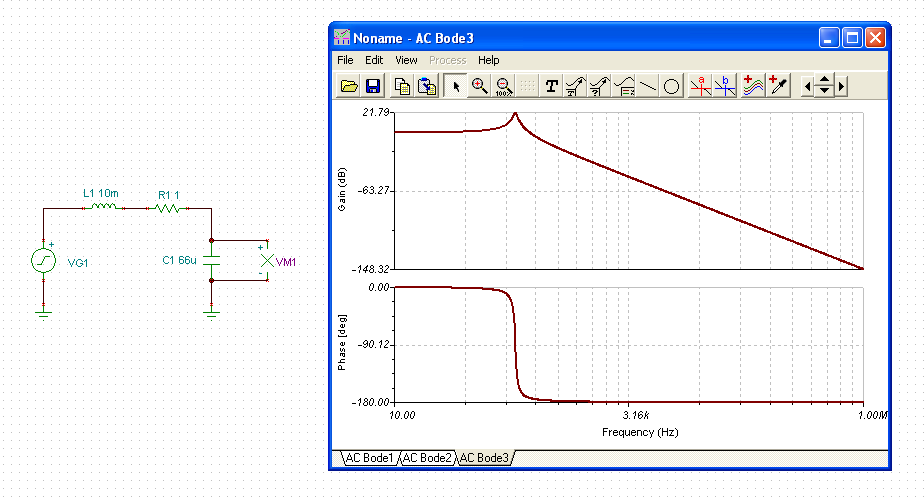Click the 0.00 phase axis value
The height and width of the screenshot is (499, 924).
[379, 287]
